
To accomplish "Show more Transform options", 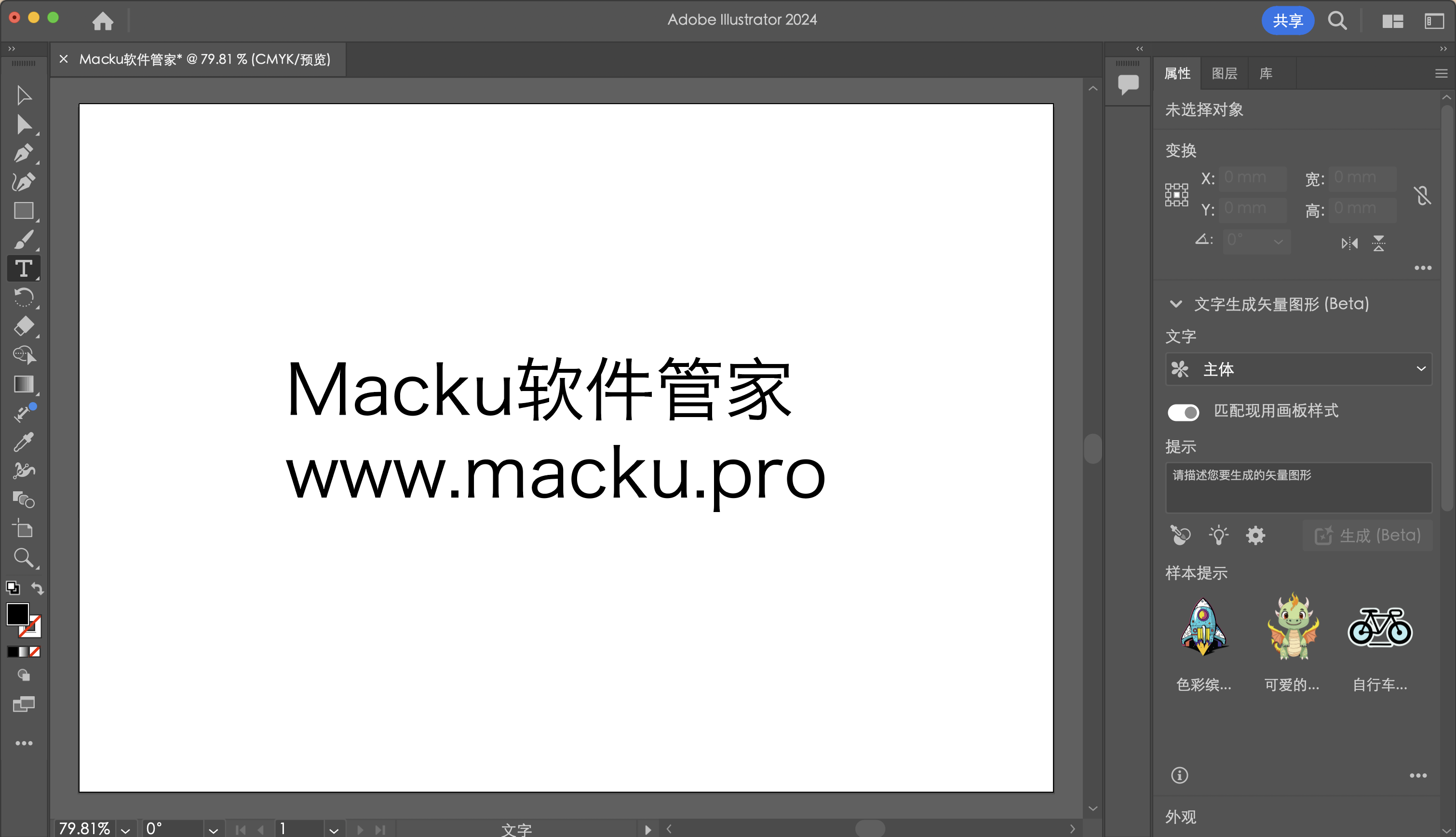I will click(x=1423, y=268).
